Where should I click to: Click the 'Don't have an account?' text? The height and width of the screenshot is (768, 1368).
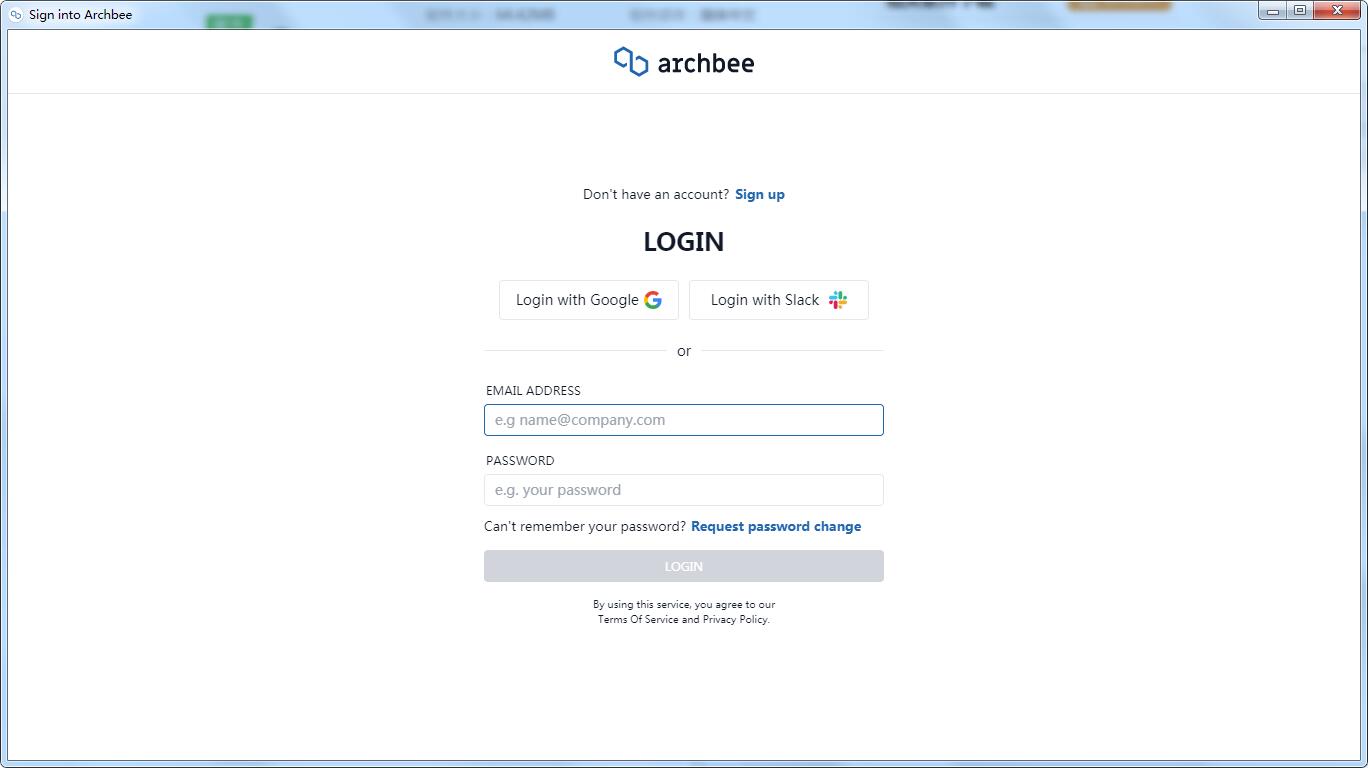click(656, 194)
